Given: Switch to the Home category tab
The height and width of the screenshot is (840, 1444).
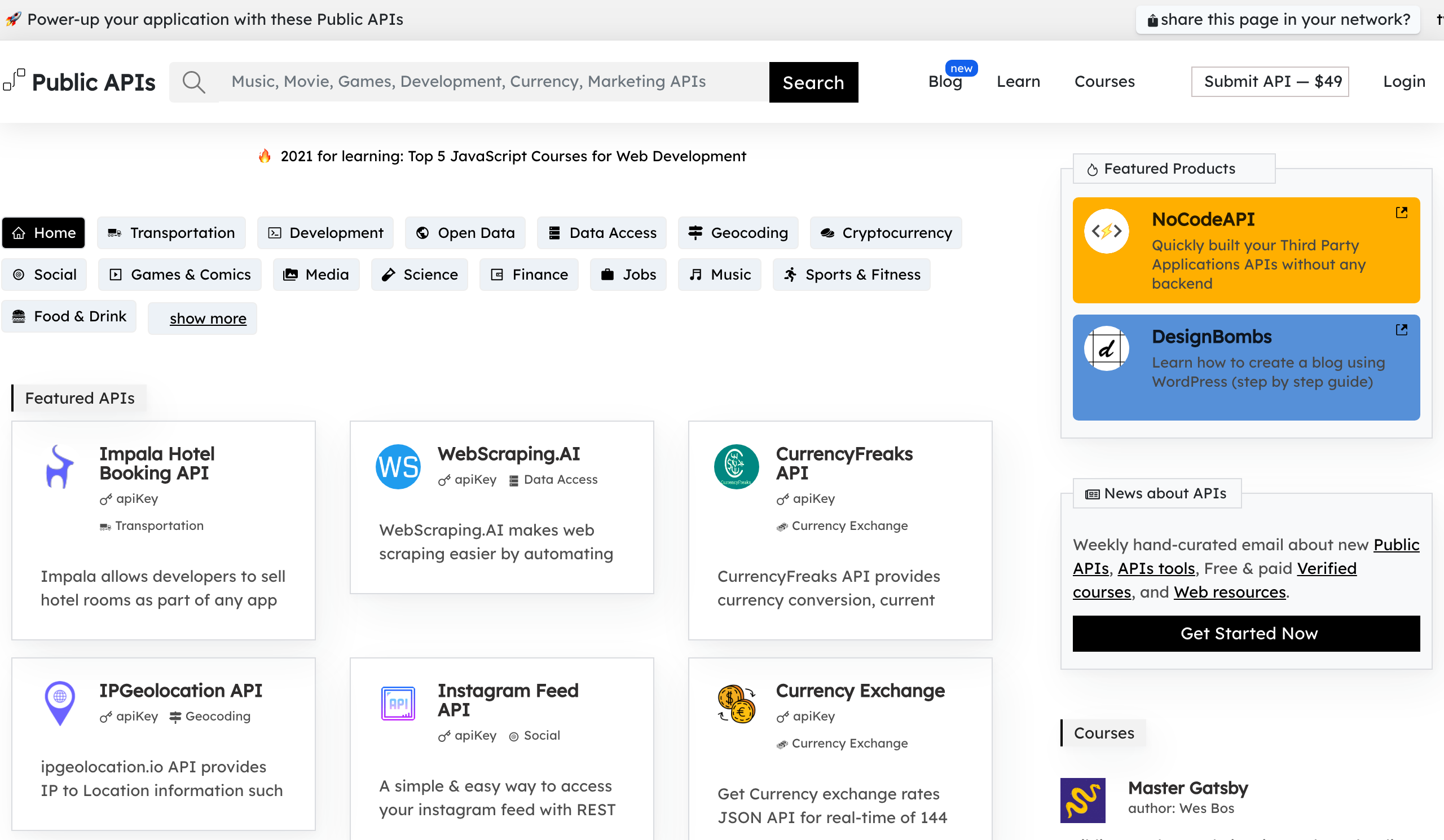Looking at the screenshot, I should (43, 232).
